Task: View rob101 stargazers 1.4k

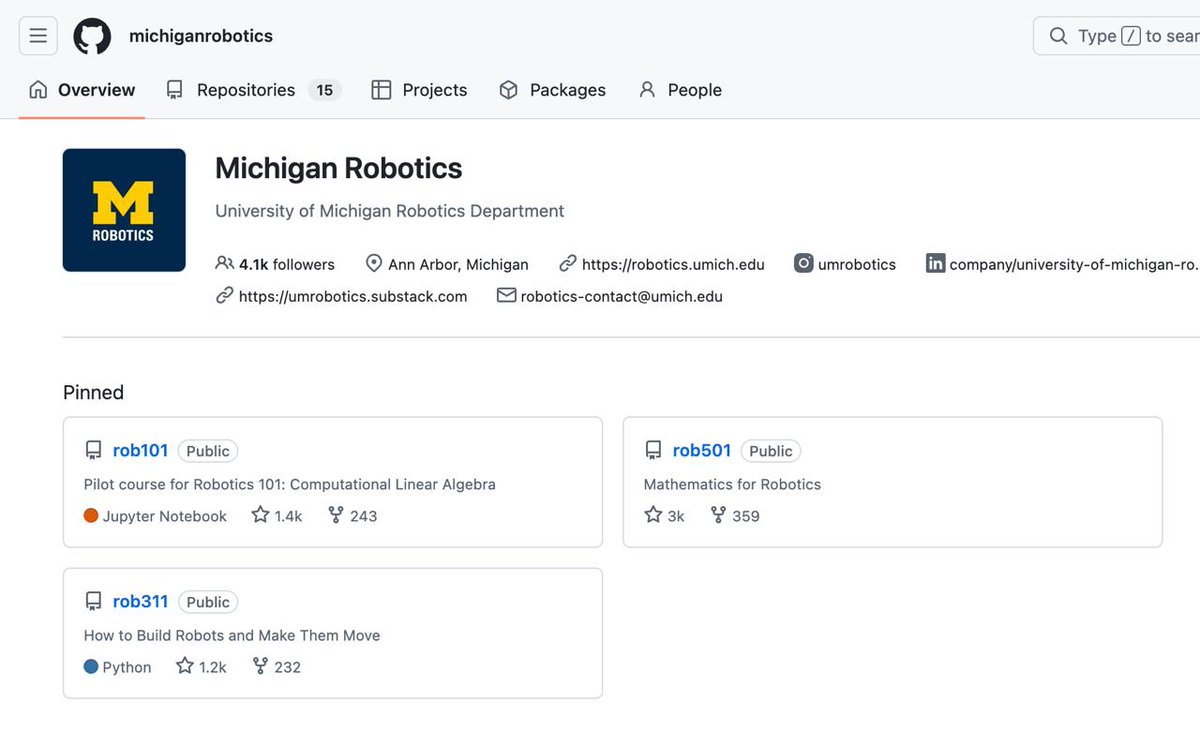Action: pyautogui.click(x=277, y=516)
